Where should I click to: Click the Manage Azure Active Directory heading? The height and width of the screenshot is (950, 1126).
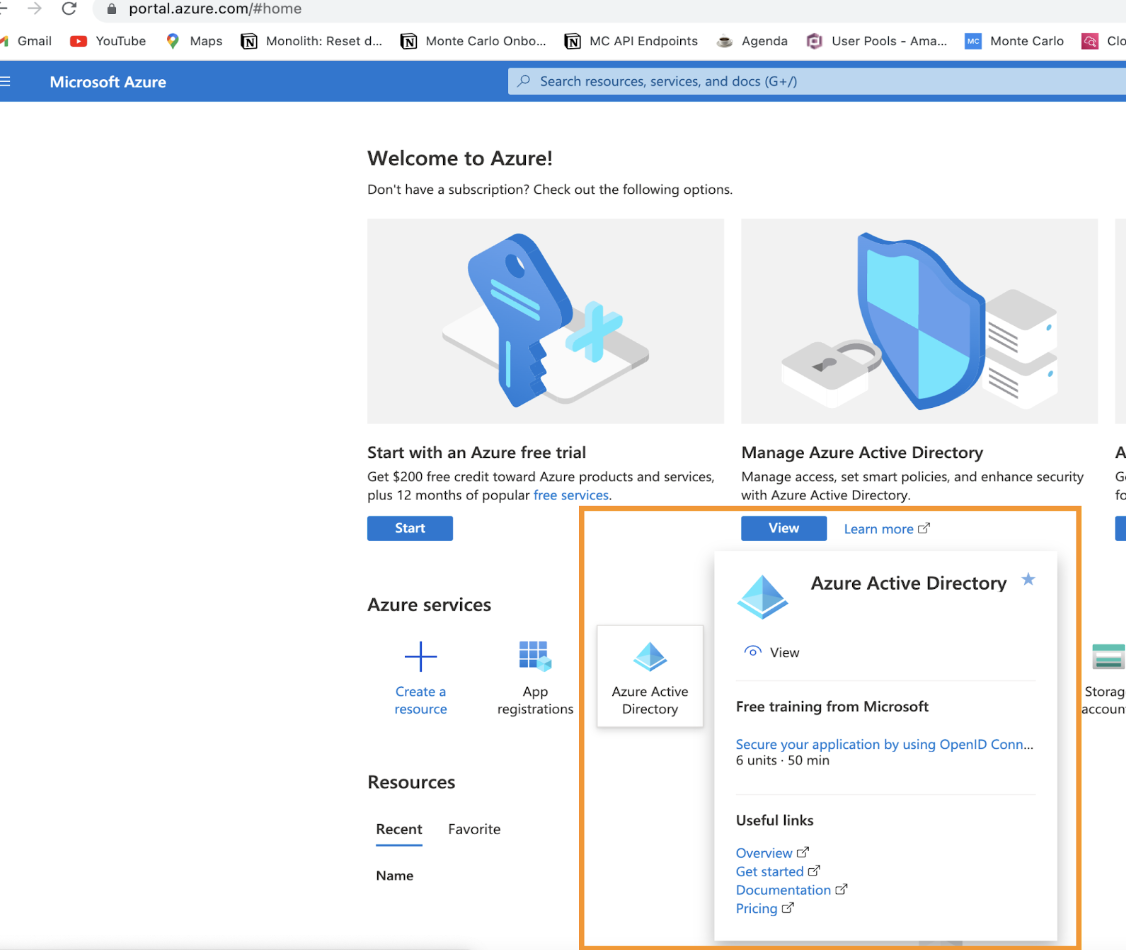(862, 452)
